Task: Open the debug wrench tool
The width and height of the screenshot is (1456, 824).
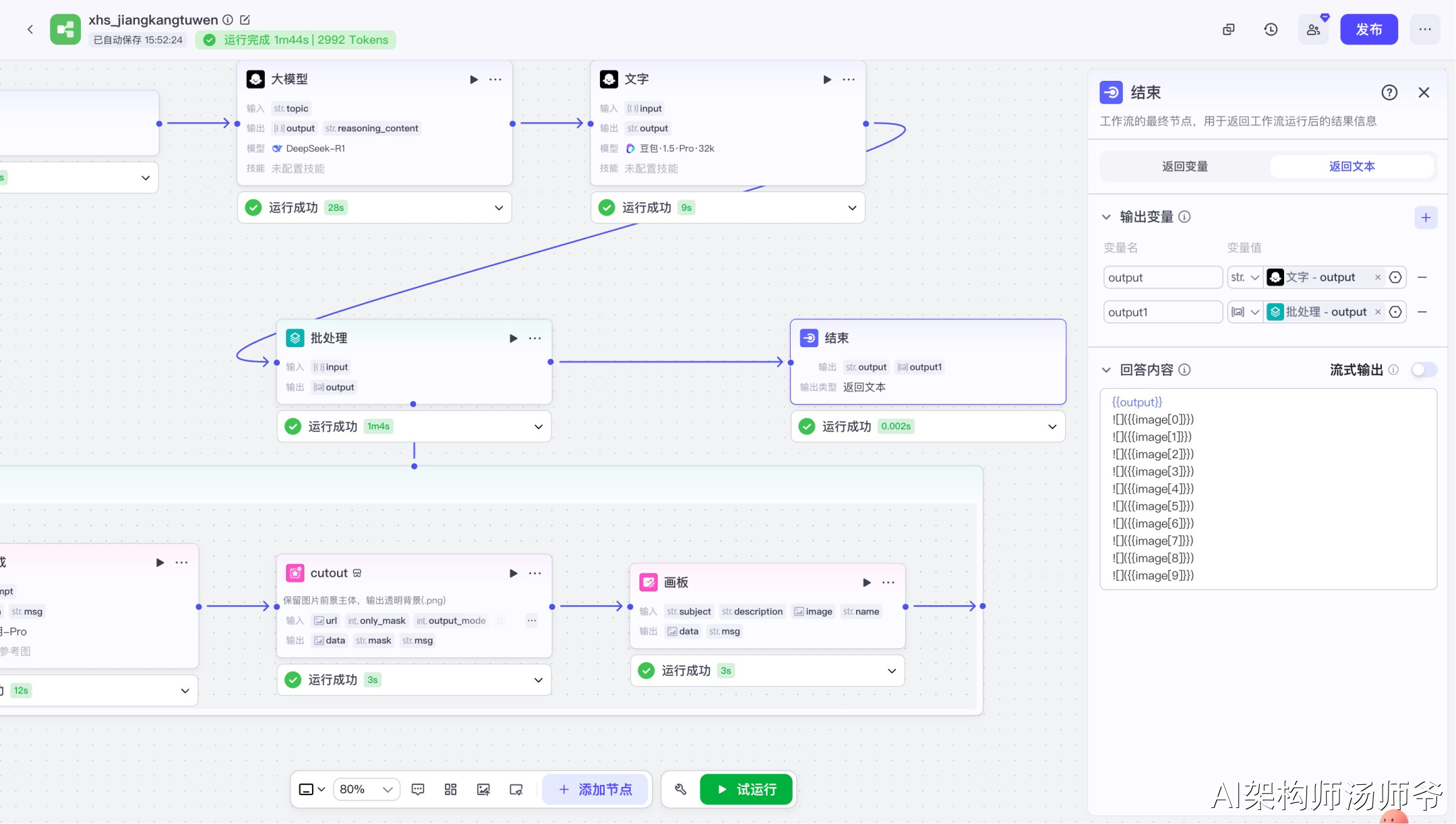Action: click(681, 789)
